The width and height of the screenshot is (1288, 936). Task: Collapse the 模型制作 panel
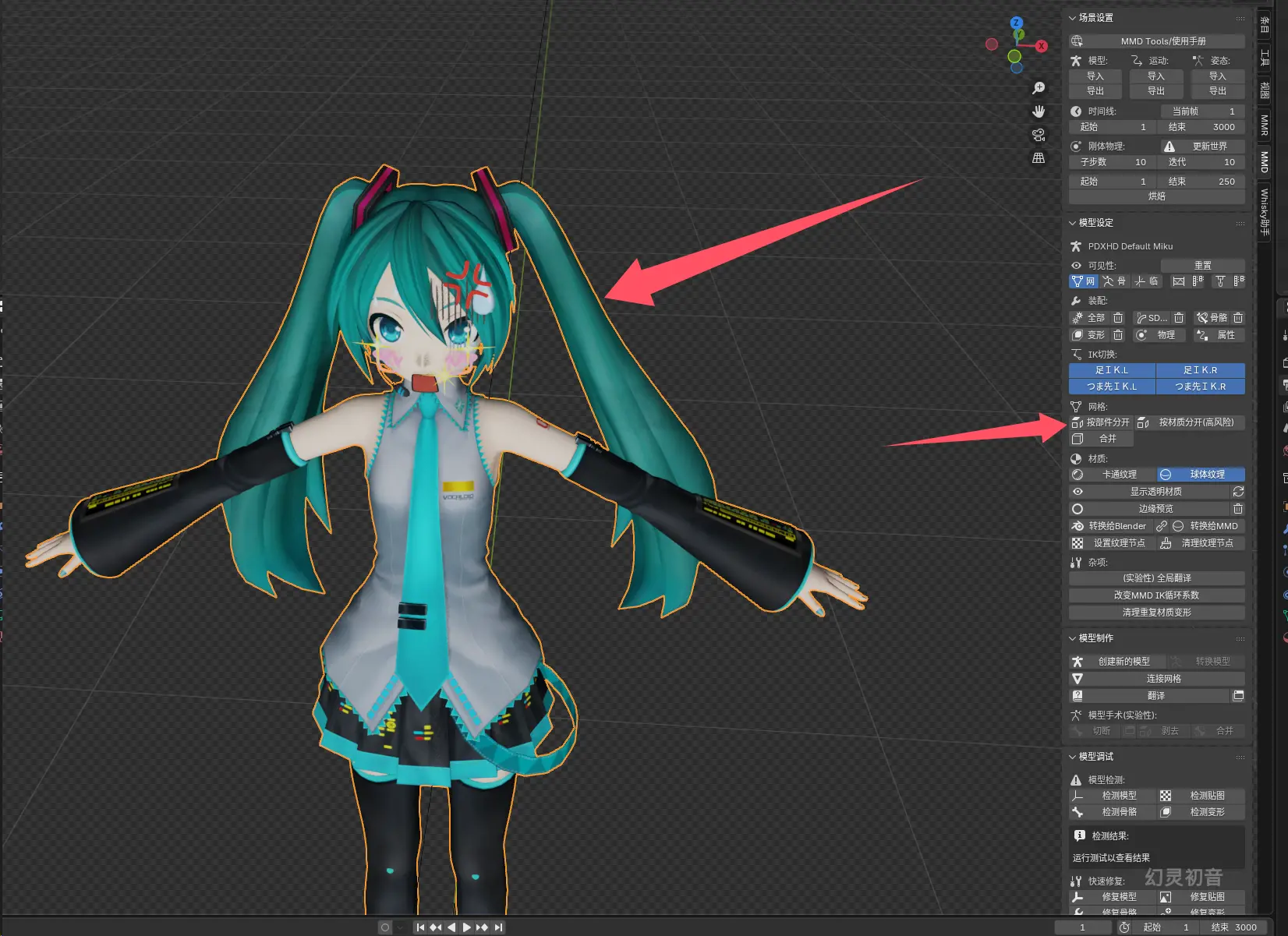coord(1073,638)
